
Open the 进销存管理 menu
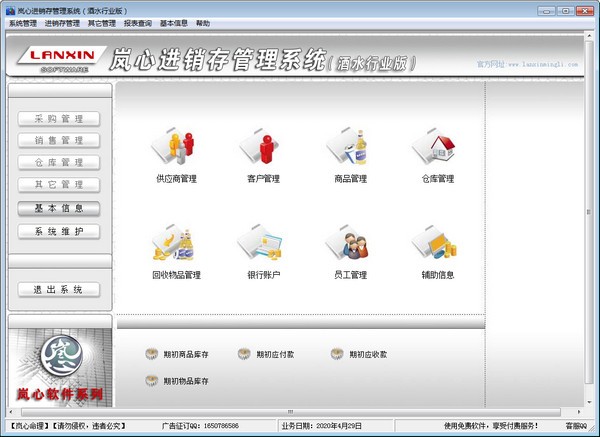click(x=62, y=23)
